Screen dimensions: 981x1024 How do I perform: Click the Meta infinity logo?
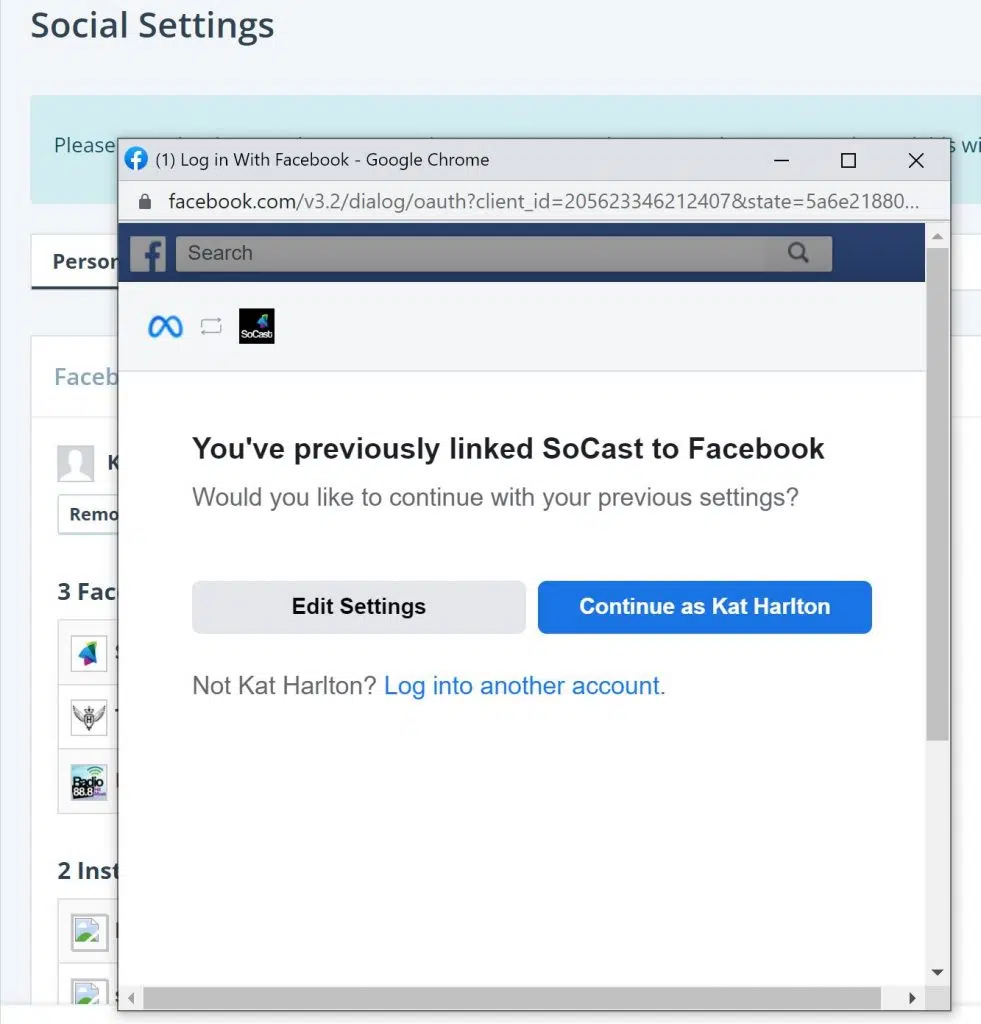(x=165, y=326)
